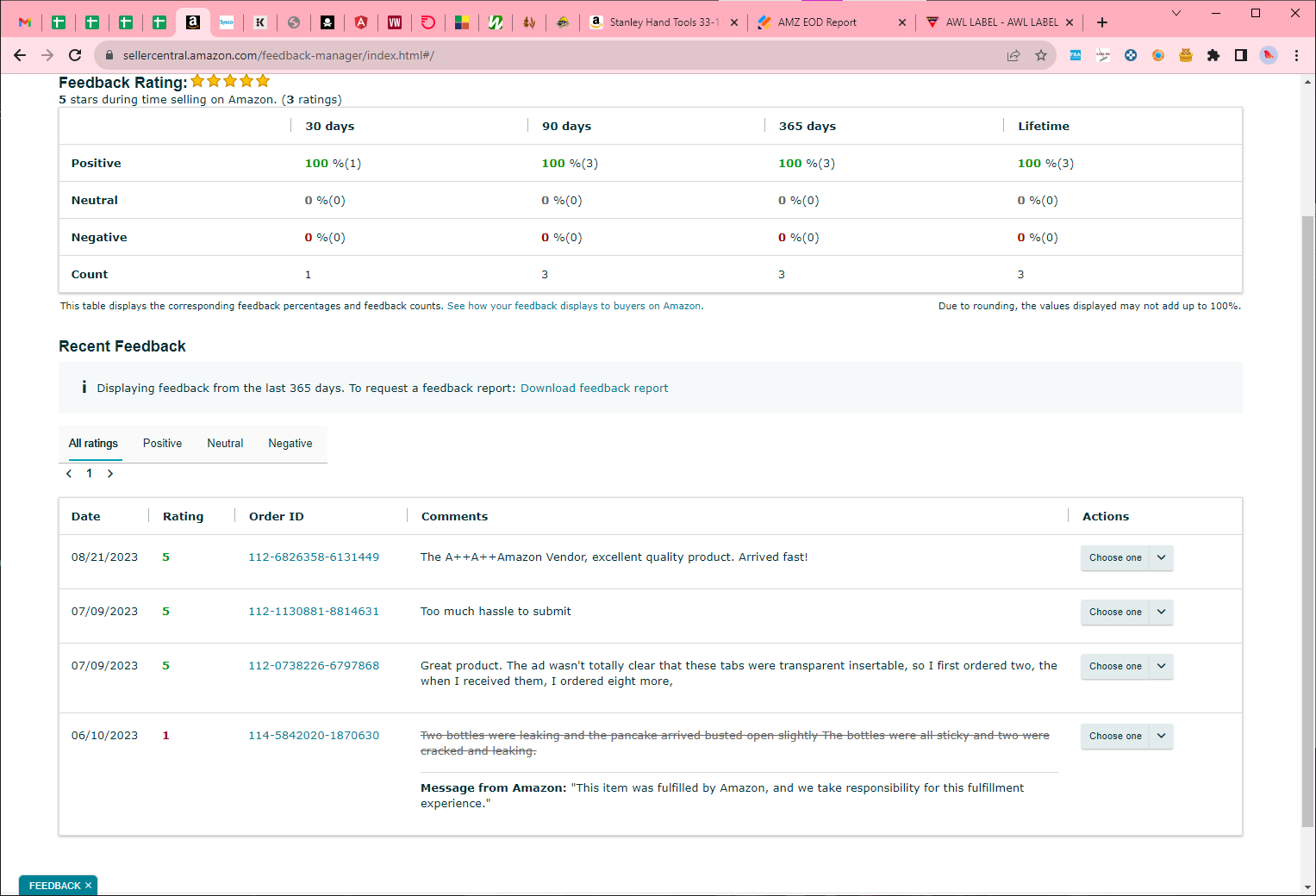Viewport: 1316px width, 896px height.
Task: Open order 112-1130881-8814631
Action: (314, 612)
